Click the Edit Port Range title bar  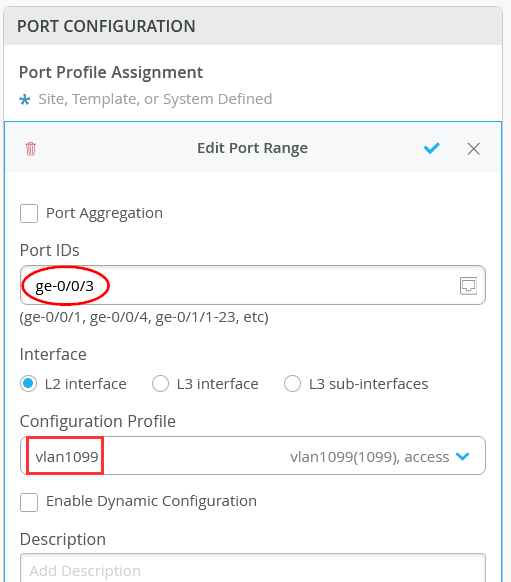[253, 147]
